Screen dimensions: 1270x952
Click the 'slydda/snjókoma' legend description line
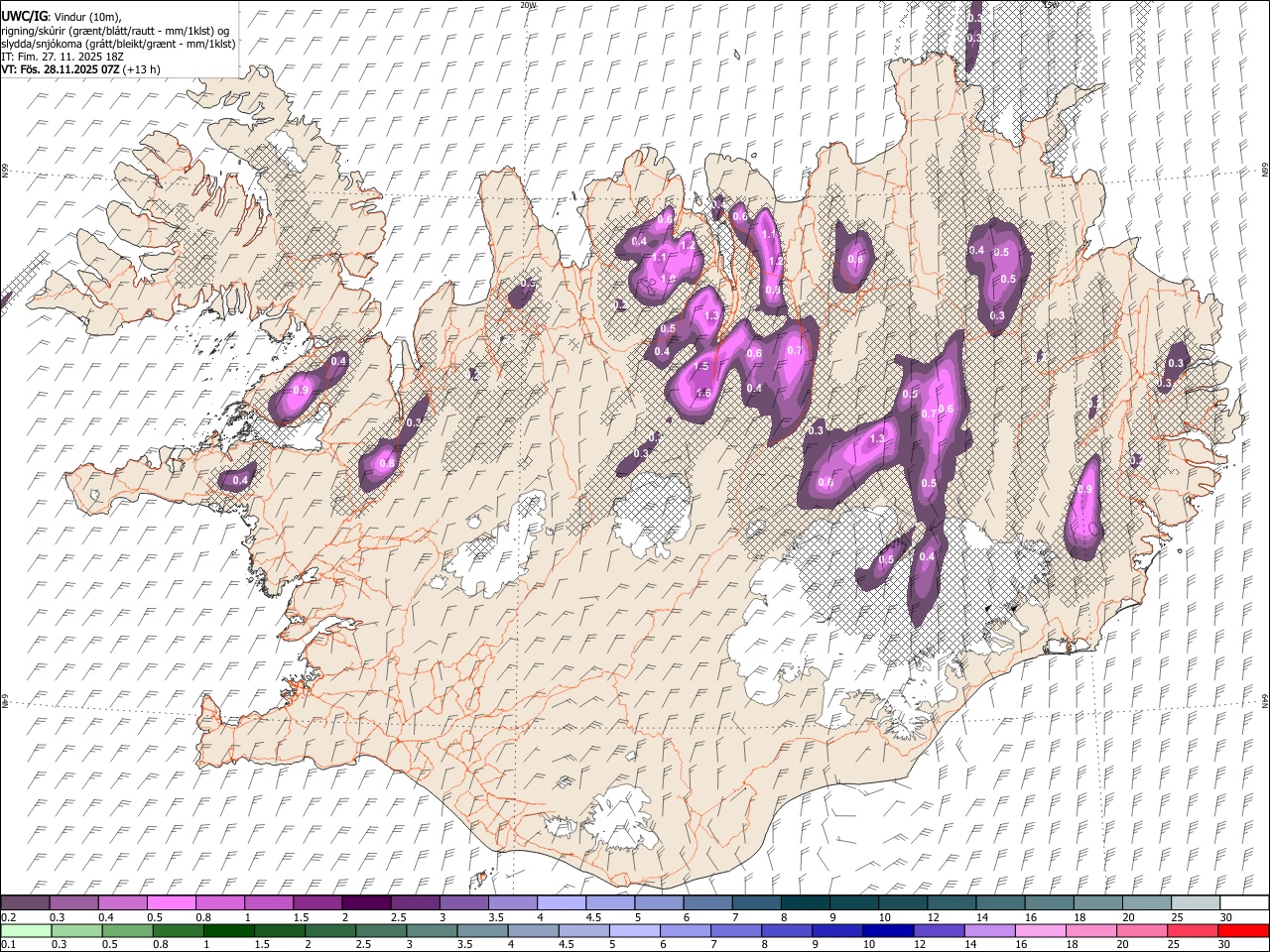pos(118,44)
